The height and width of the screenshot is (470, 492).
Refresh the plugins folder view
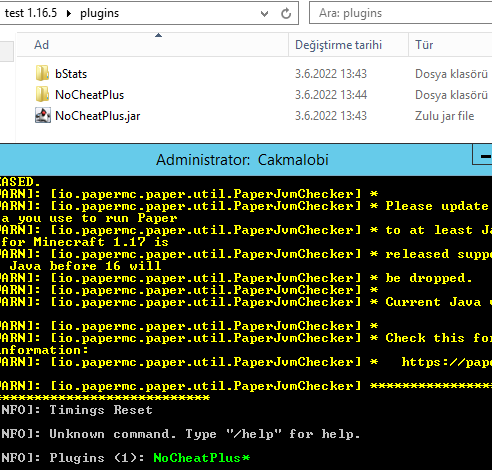(286, 13)
